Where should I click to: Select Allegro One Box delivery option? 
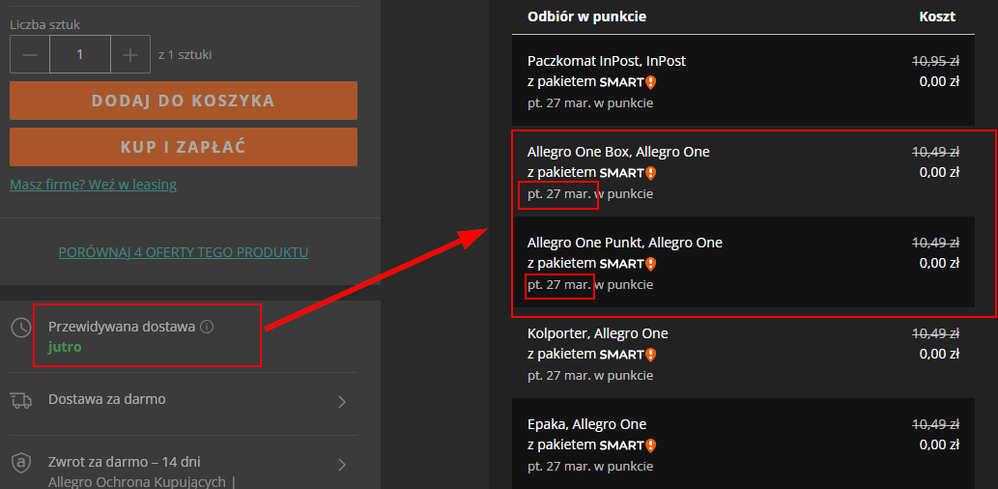pyautogui.click(x=618, y=152)
